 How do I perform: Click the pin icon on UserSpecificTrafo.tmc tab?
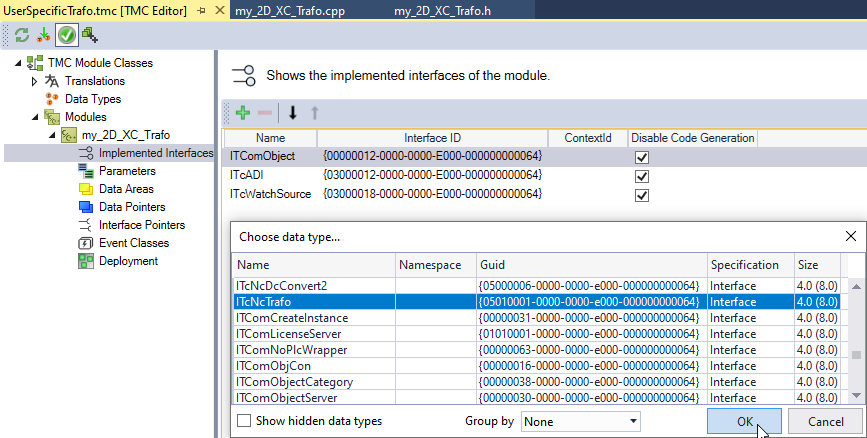tap(202, 11)
